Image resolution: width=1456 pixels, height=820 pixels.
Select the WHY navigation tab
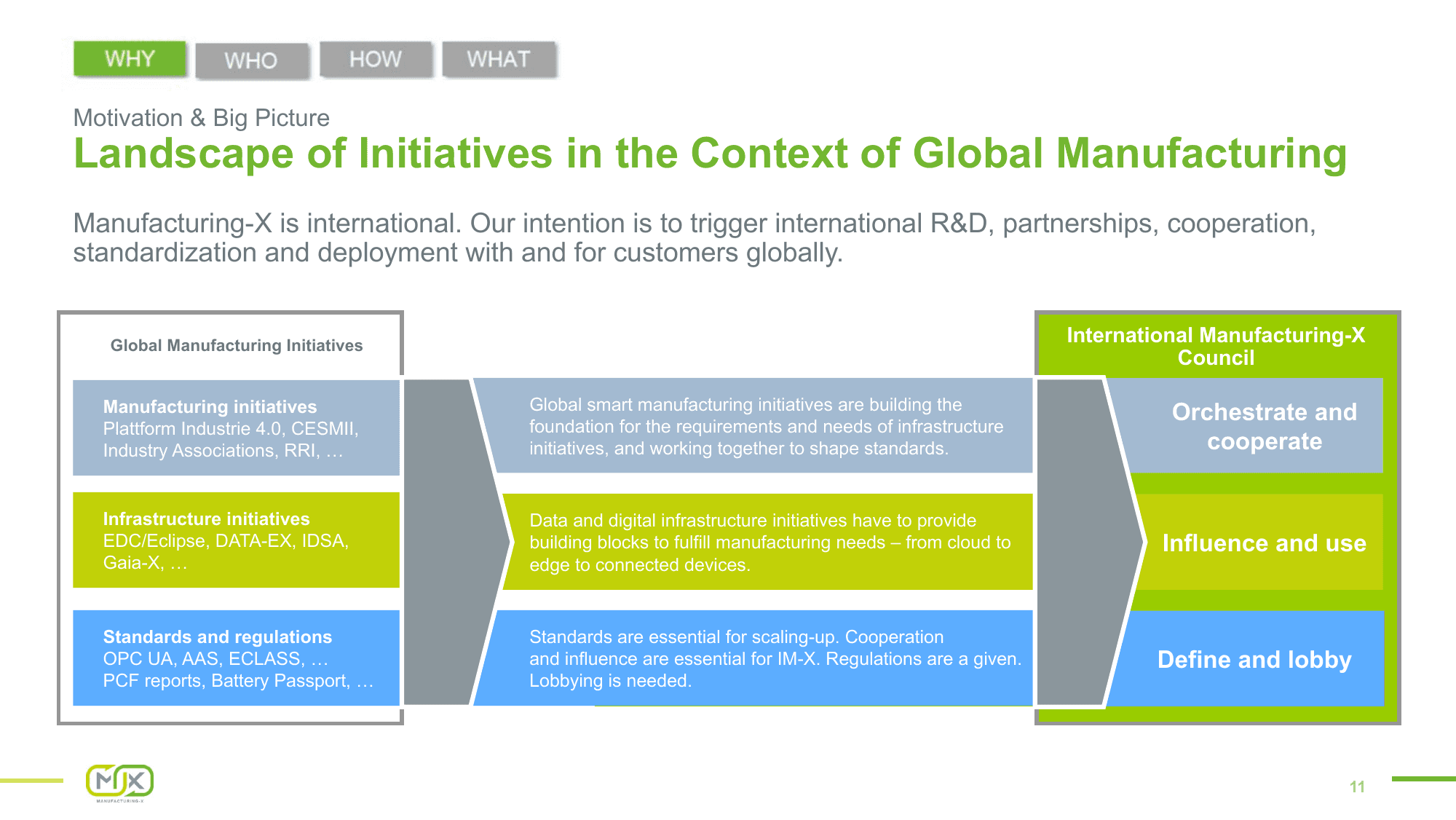(130, 60)
